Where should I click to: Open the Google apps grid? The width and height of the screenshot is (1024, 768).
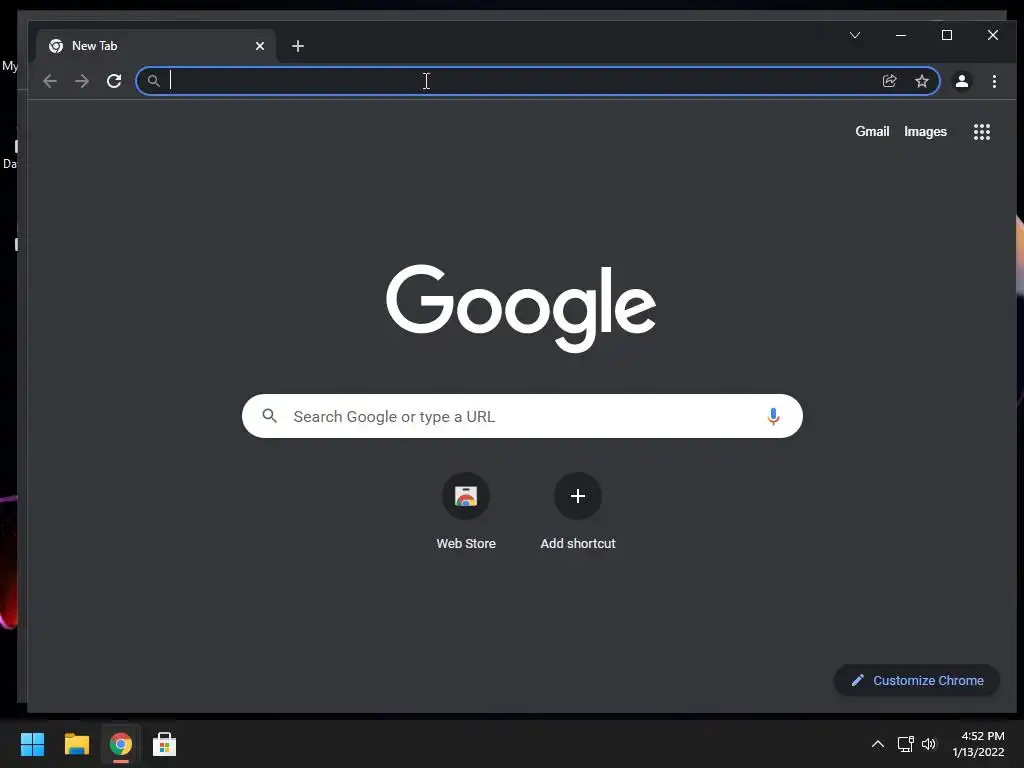(x=982, y=132)
